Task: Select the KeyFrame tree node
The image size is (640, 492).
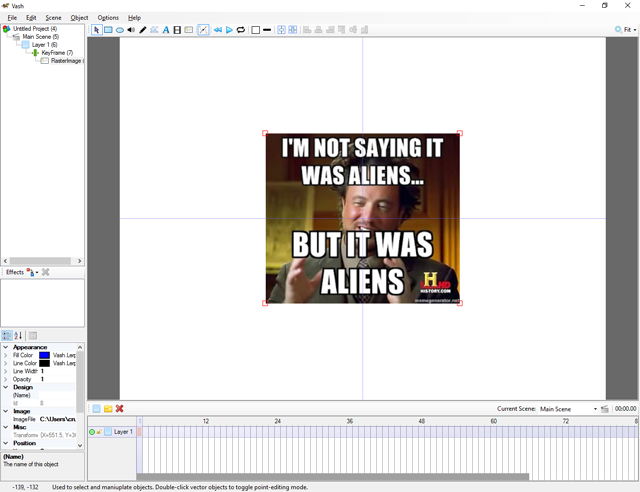Action: pyautogui.click(x=57, y=53)
